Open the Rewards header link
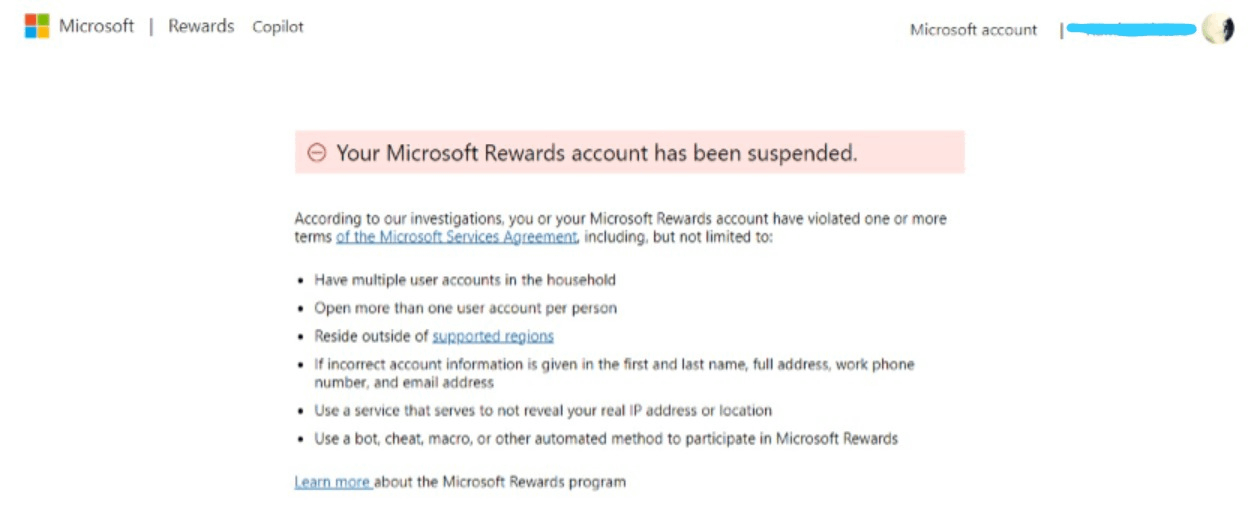Viewport: 1254px width, 514px height. (201, 26)
